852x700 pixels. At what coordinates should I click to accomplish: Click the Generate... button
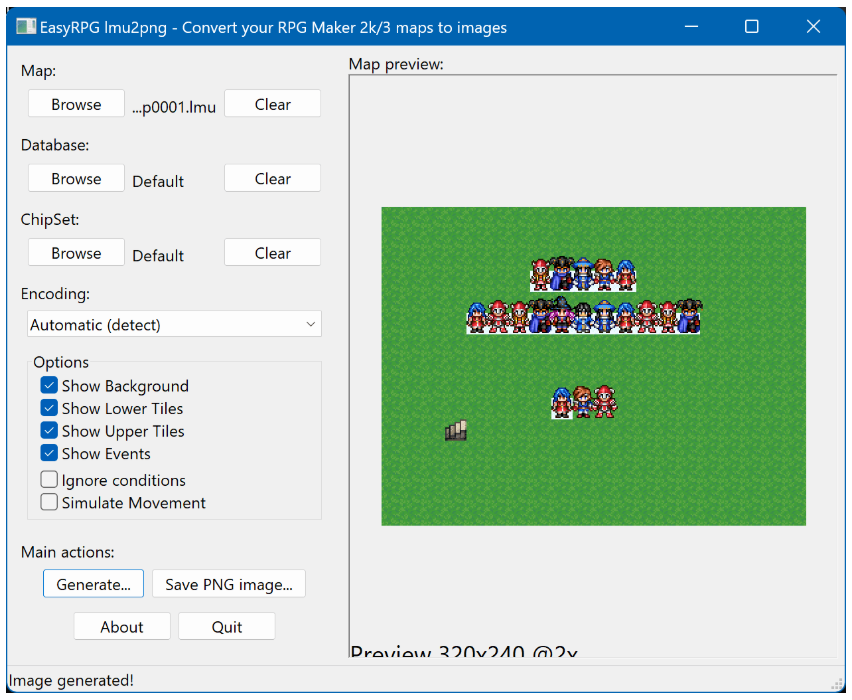point(93,584)
